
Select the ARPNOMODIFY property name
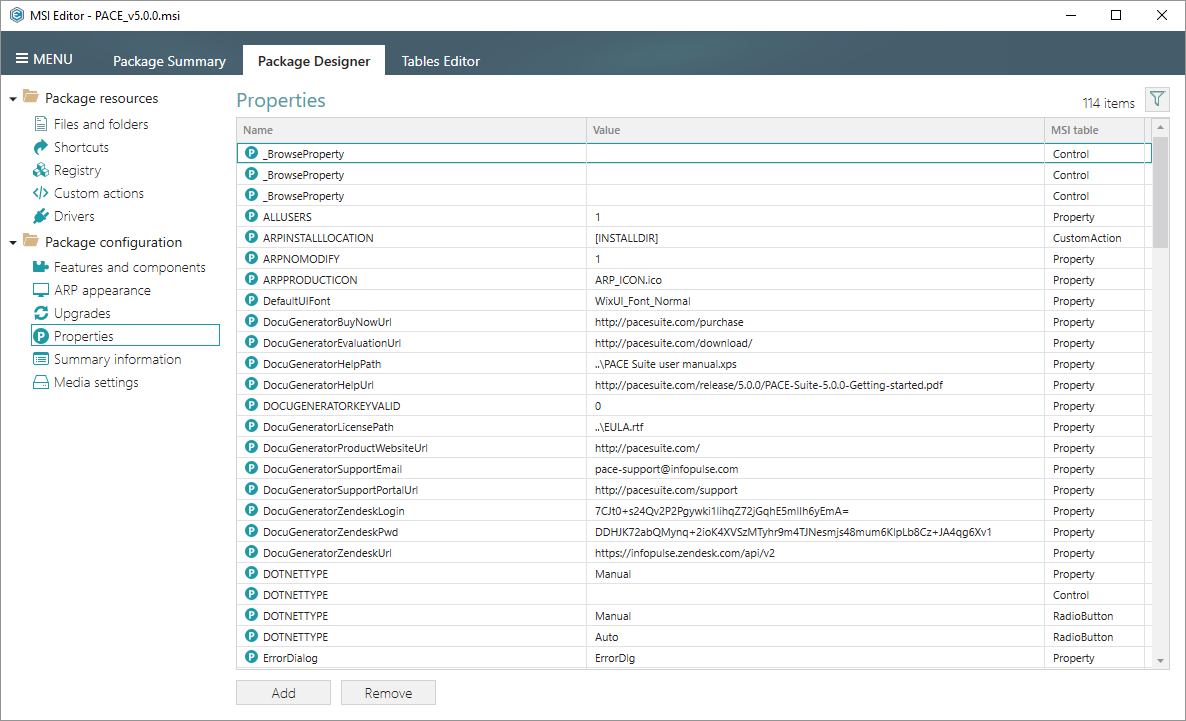(x=301, y=259)
